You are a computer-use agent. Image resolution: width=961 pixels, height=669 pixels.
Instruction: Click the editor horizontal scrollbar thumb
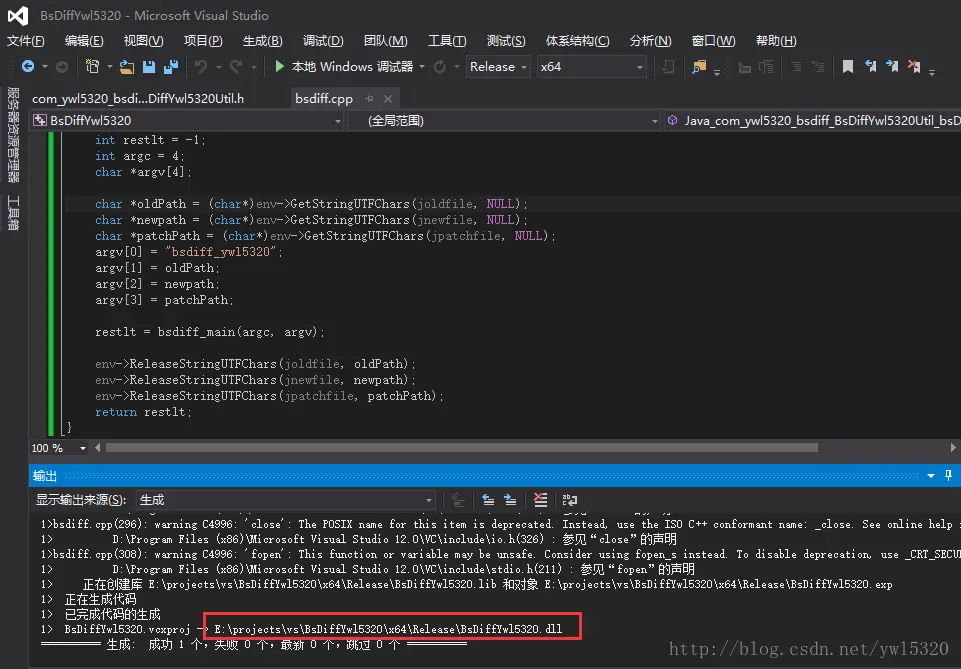[x=462, y=448]
